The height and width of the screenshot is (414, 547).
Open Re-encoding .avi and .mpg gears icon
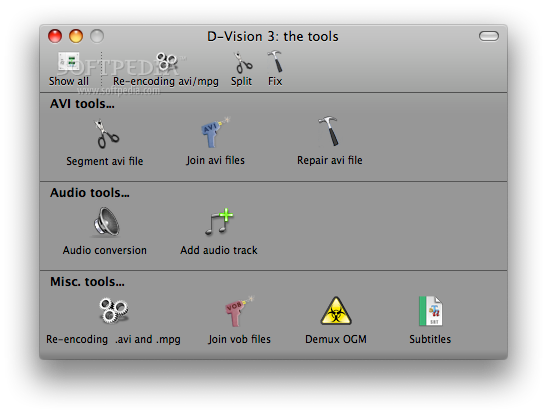pos(114,310)
